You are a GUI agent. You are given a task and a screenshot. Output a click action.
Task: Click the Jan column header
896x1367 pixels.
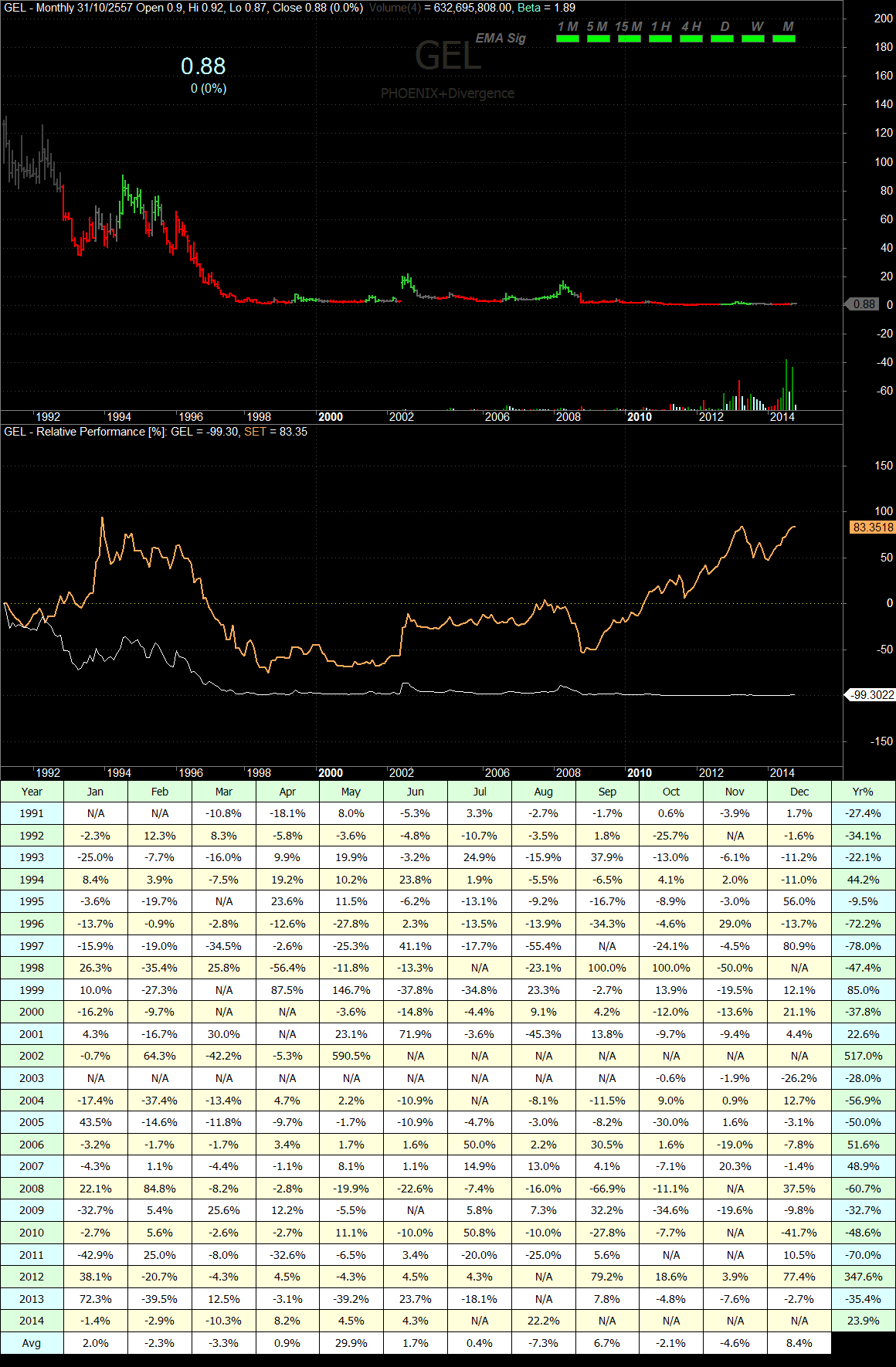pos(96,792)
